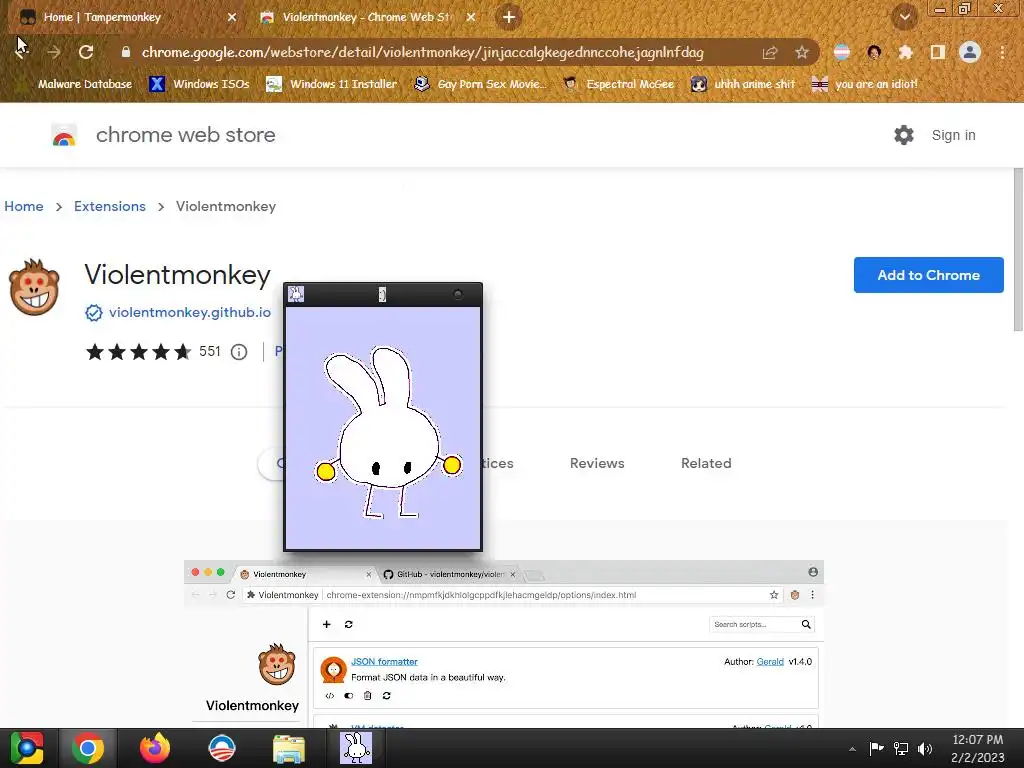
Task: Toggle the browser side panel
Action: [x=937, y=52]
